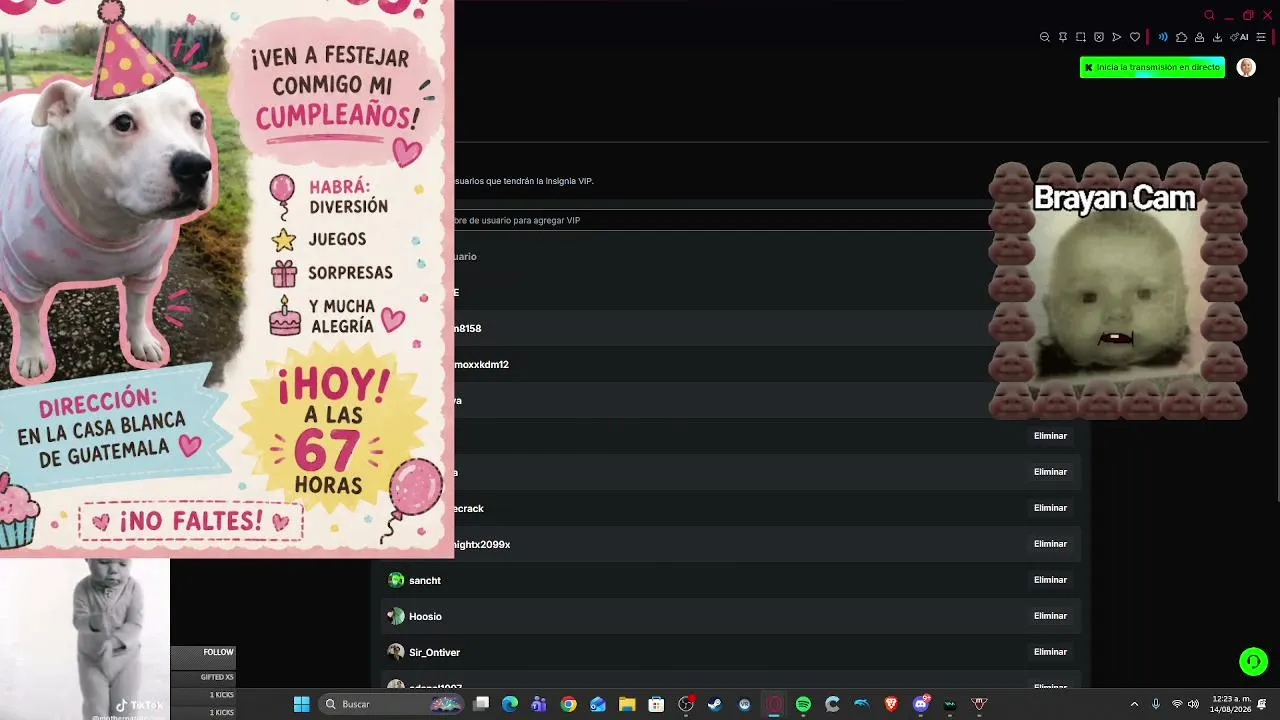Click Eliminar for user Hoosio
The height and width of the screenshot is (720, 1280).
pyautogui.click(x=1050, y=616)
